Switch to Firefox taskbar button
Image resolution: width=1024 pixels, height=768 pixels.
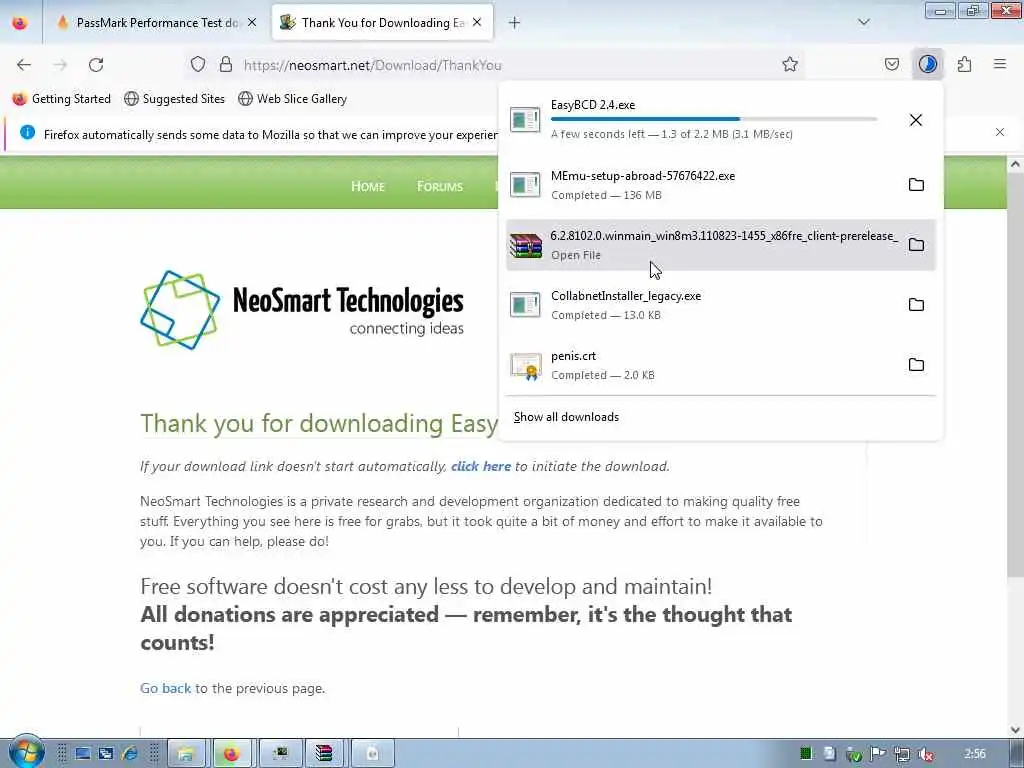(x=231, y=754)
